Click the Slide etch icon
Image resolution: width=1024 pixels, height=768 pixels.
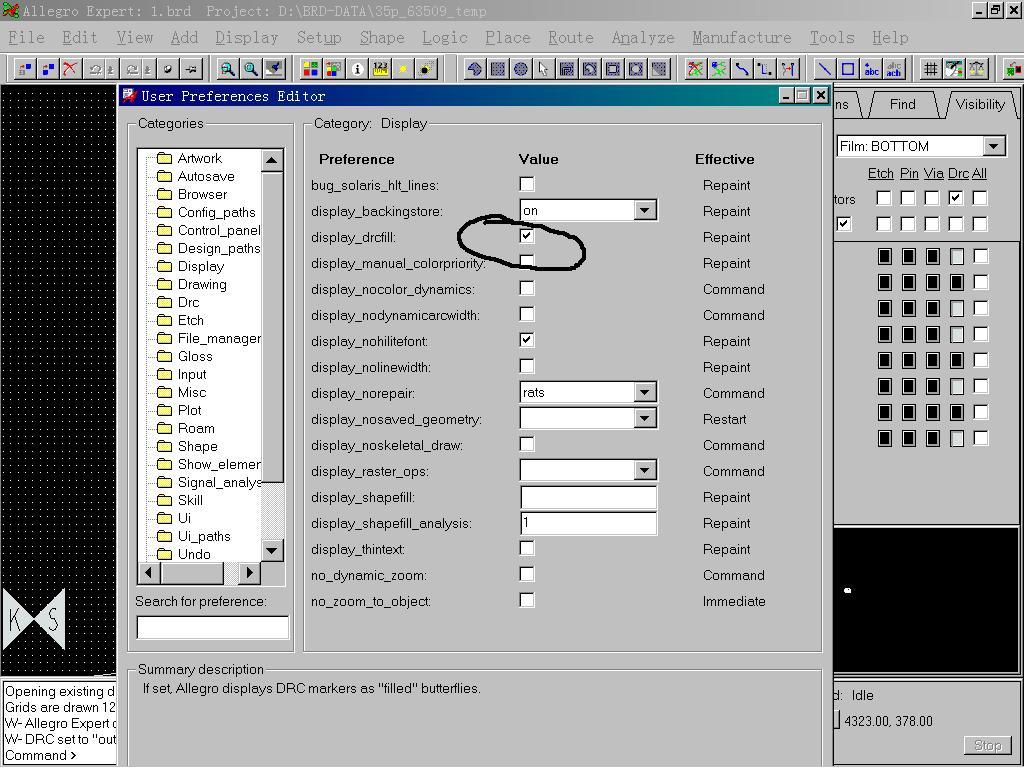(x=765, y=69)
